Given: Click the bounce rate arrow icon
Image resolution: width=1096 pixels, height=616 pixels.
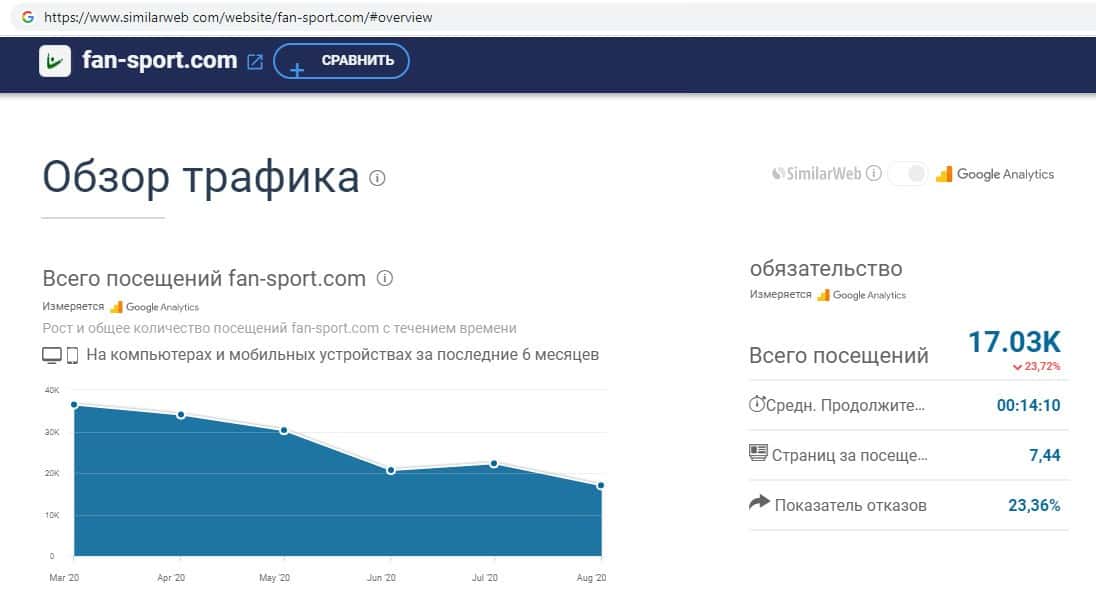Looking at the screenshot, I should click(x=759, y=502).
